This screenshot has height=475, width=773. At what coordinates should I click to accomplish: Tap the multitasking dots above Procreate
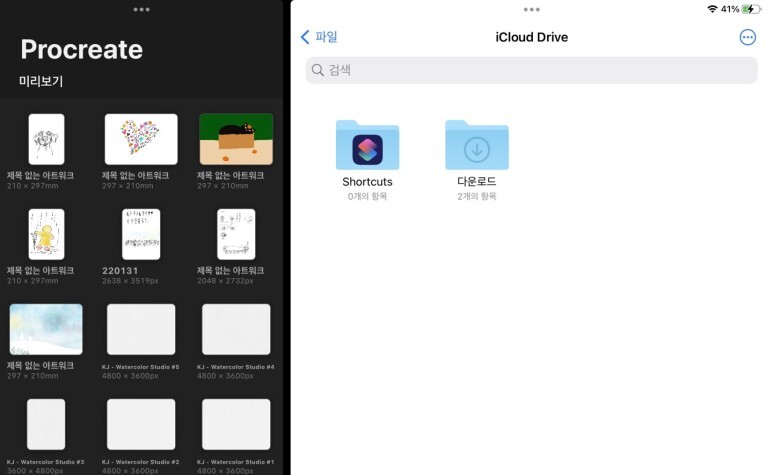pyautogui.click(x=141, y=9)
